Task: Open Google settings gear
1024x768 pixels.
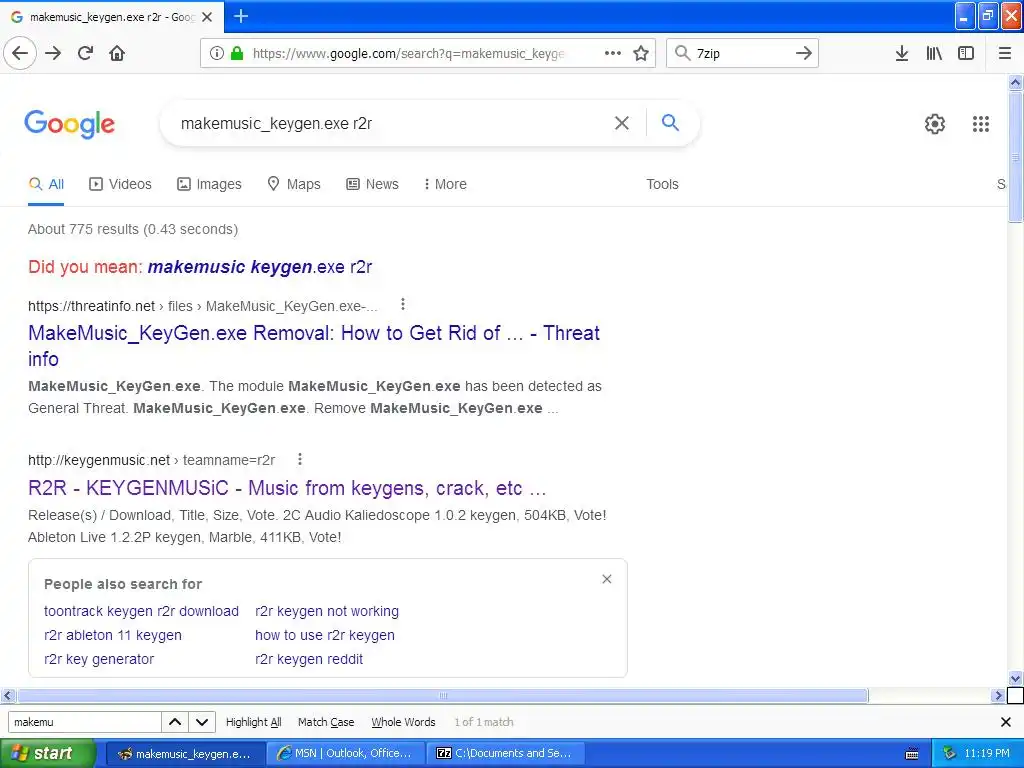Action: coord(935,123)
